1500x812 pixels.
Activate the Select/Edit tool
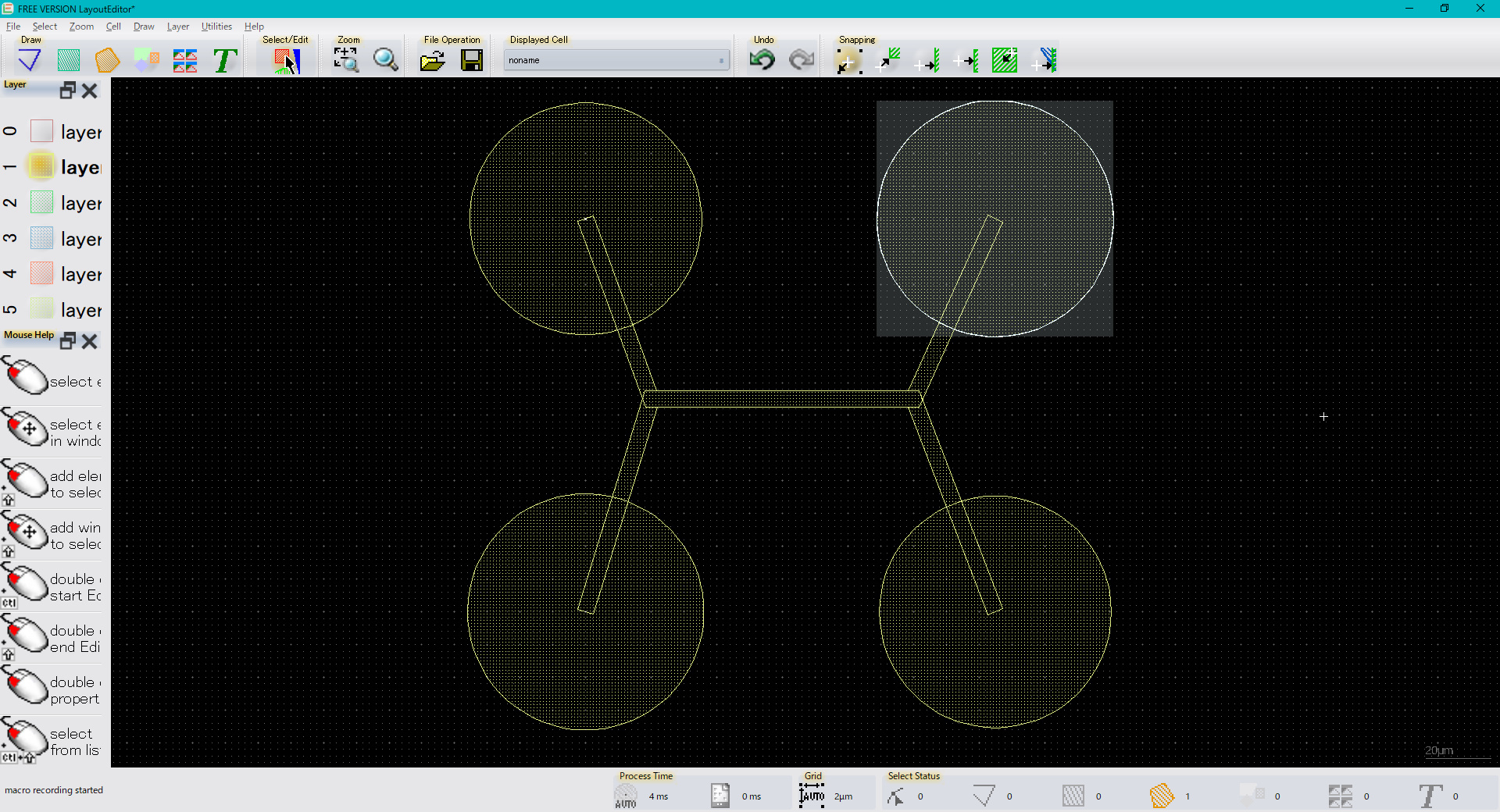pos(286,60)
